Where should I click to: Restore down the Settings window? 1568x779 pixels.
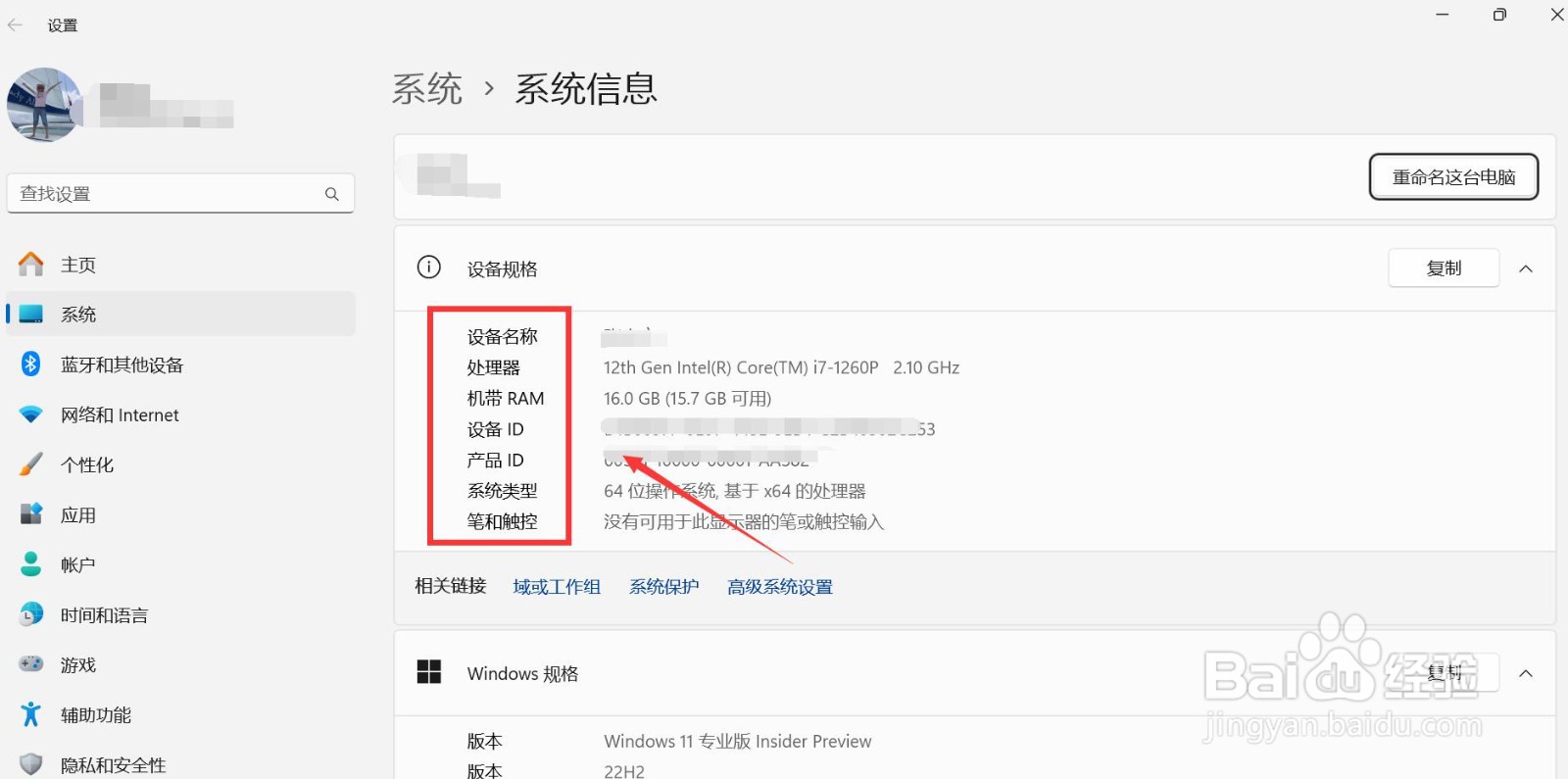(x=1499, y=15)
